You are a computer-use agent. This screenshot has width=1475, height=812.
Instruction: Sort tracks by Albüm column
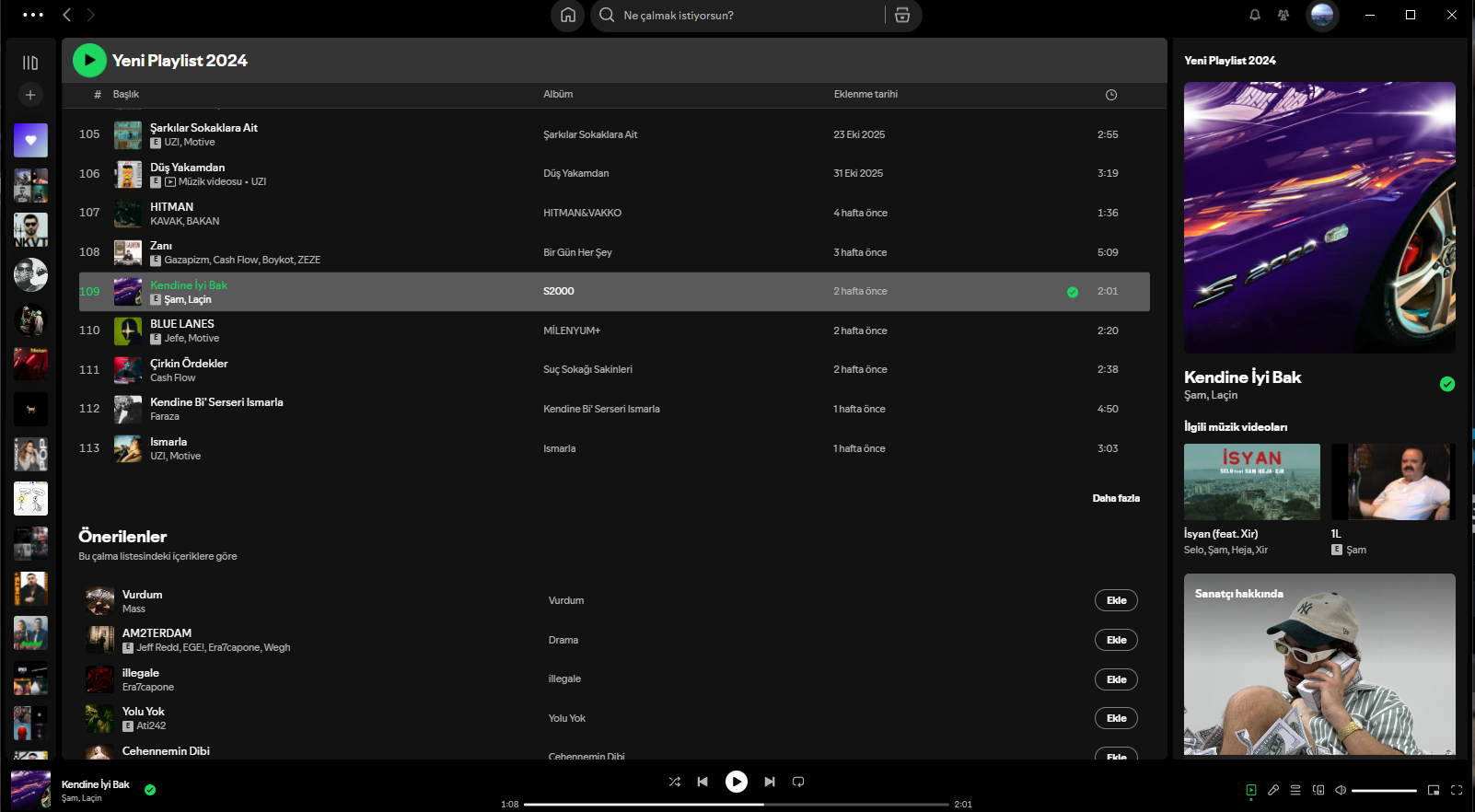pyautogui.click(x=558, y=94)
